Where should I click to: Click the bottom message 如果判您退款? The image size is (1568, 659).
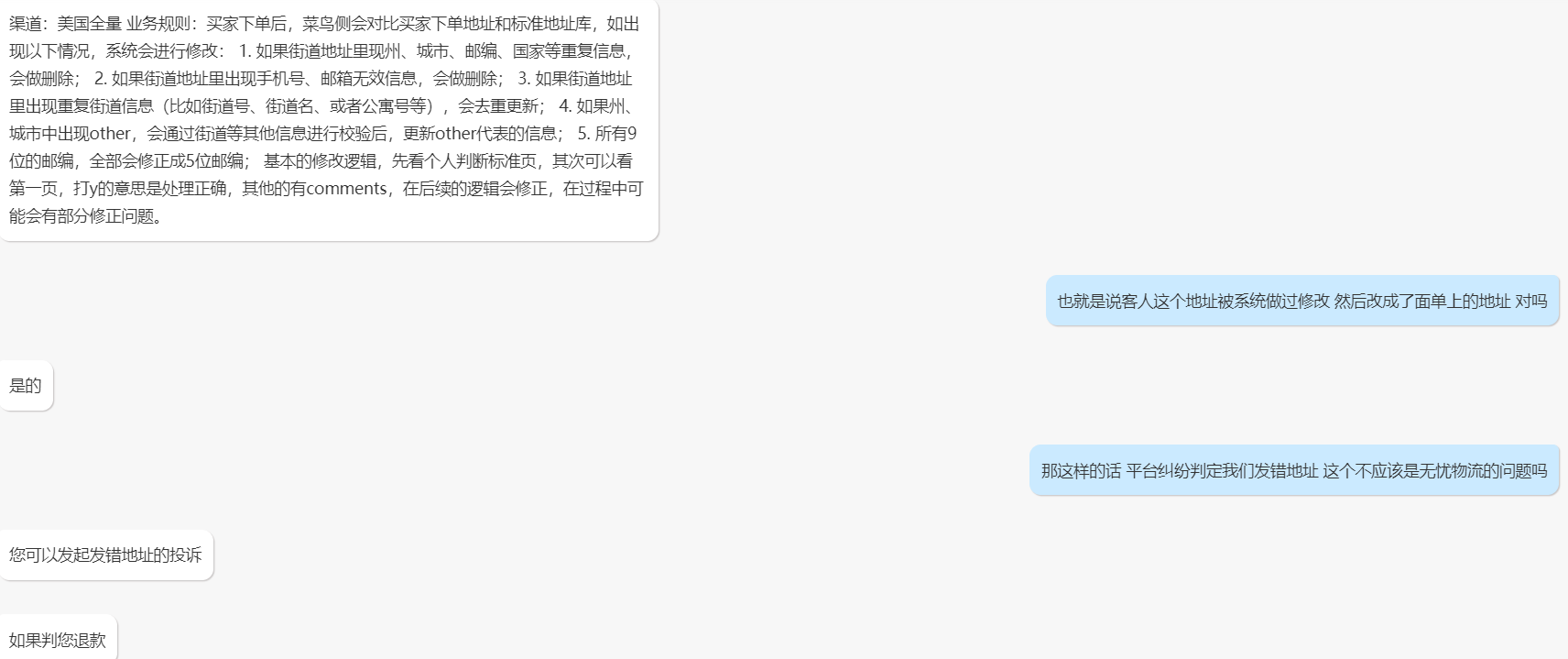click(58, 640)
